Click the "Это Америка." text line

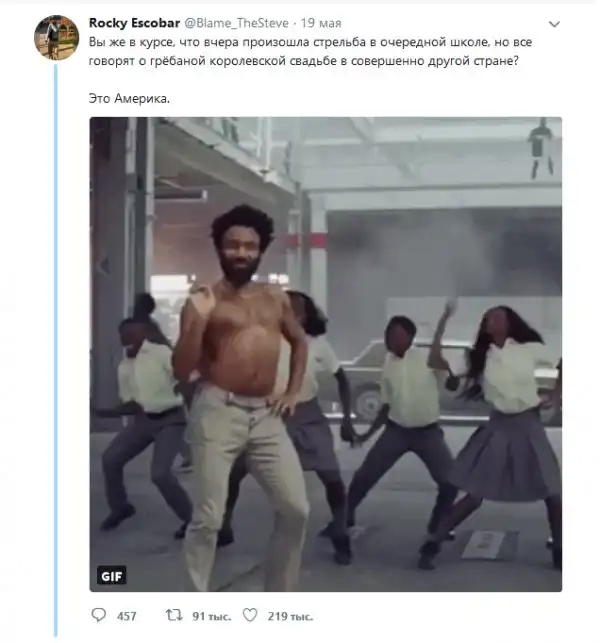coord(130,99)
